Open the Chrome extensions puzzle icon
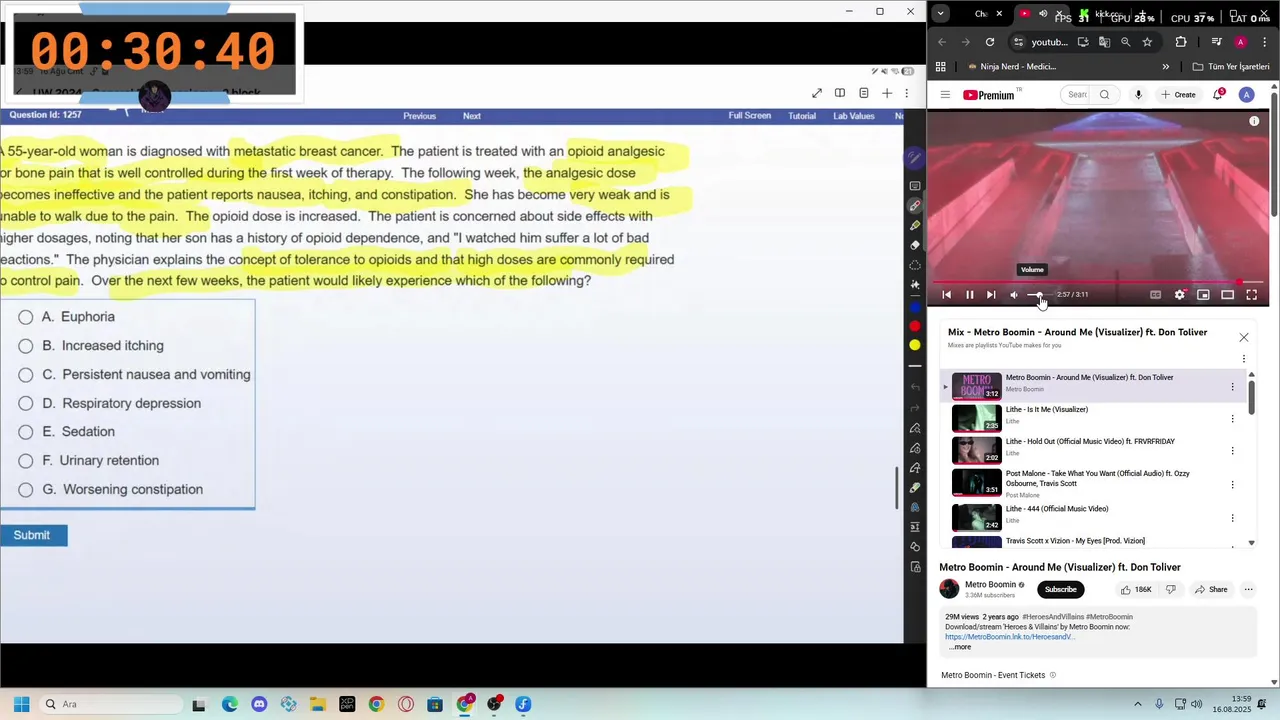Viewport: 1280px width, 720px height. pyautogui.click(x=1181, y=42)
